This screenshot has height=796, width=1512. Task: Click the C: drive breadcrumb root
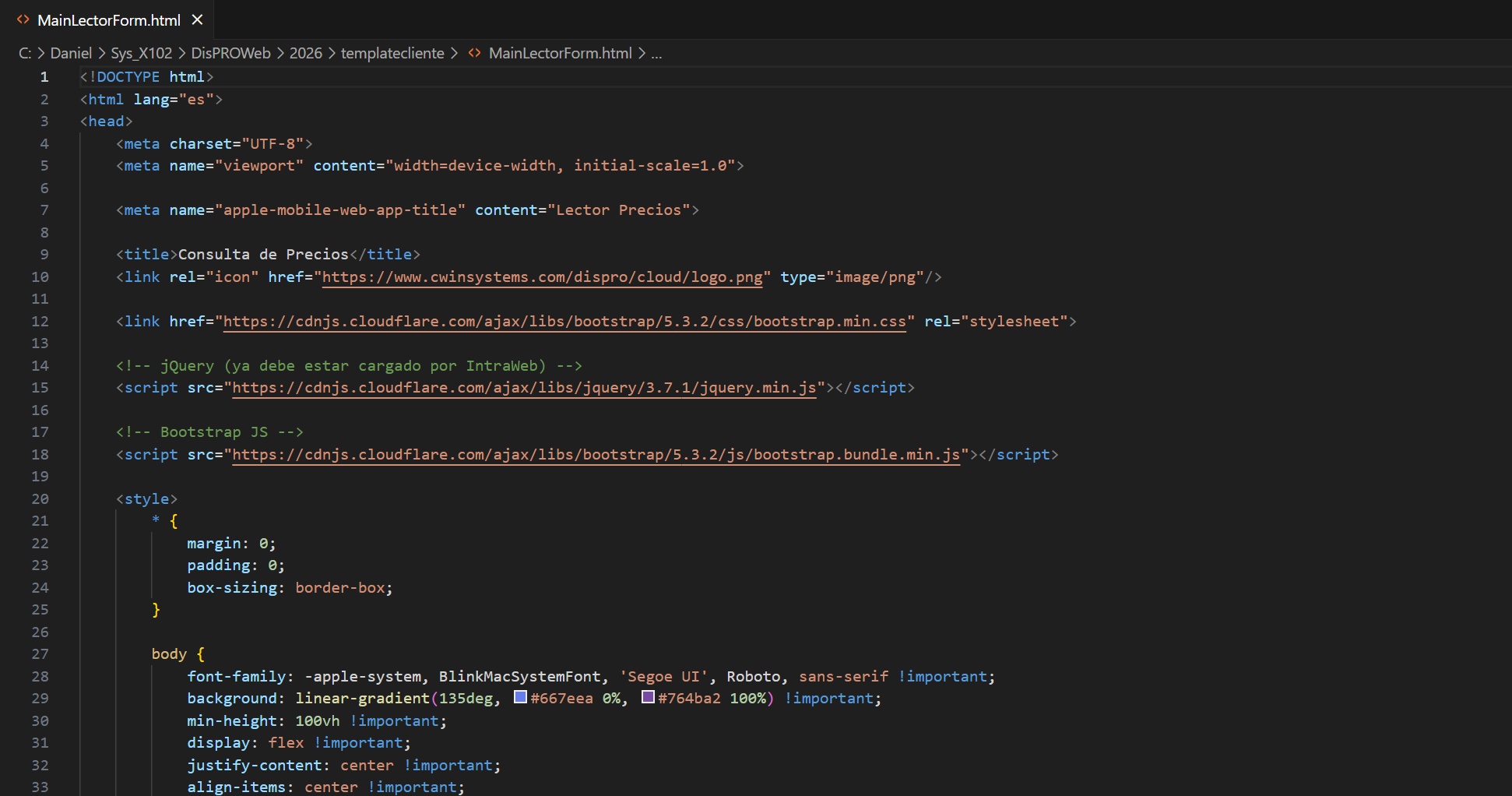point(25,53)
